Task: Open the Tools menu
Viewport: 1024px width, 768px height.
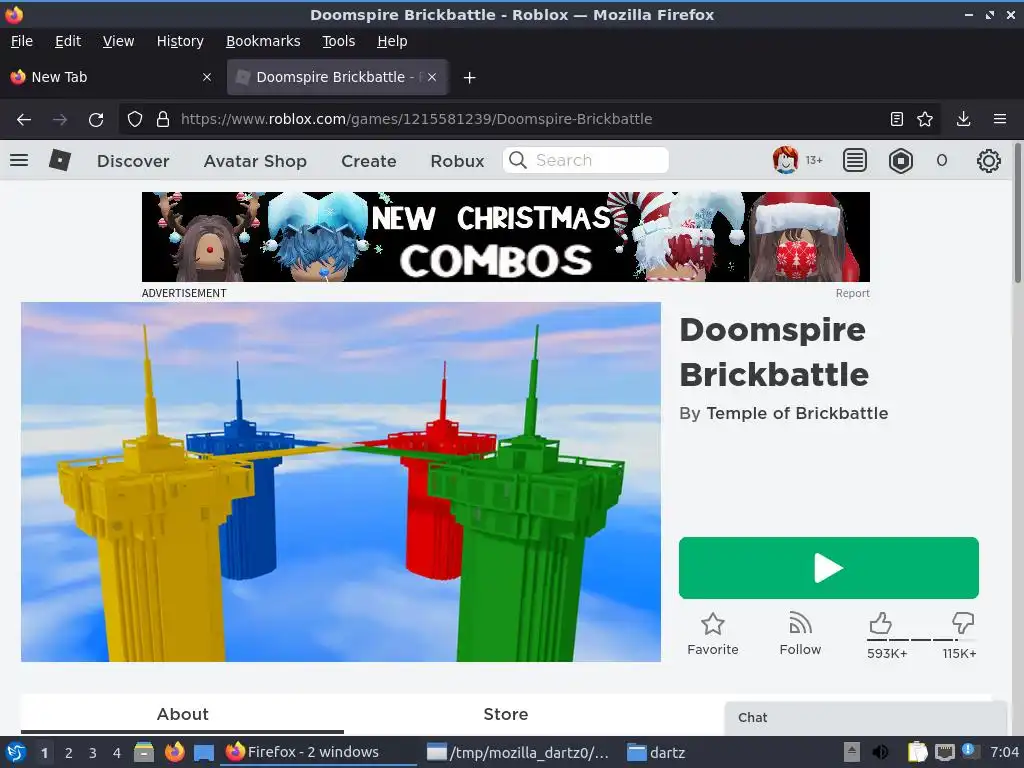Action: pyautogui.click(x=338, y=41)
